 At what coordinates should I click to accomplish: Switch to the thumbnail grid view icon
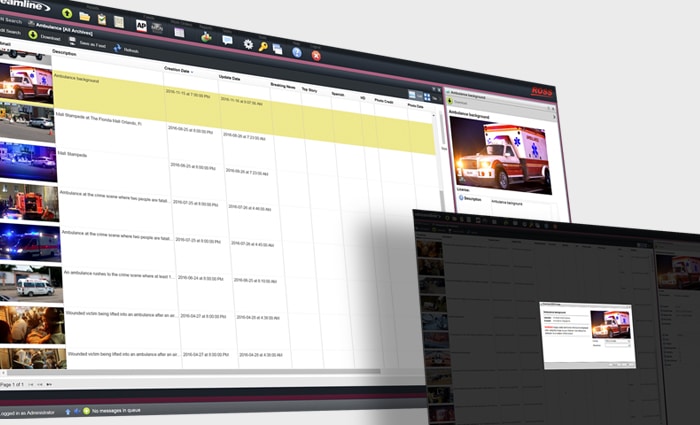click(x=427, y=97)
